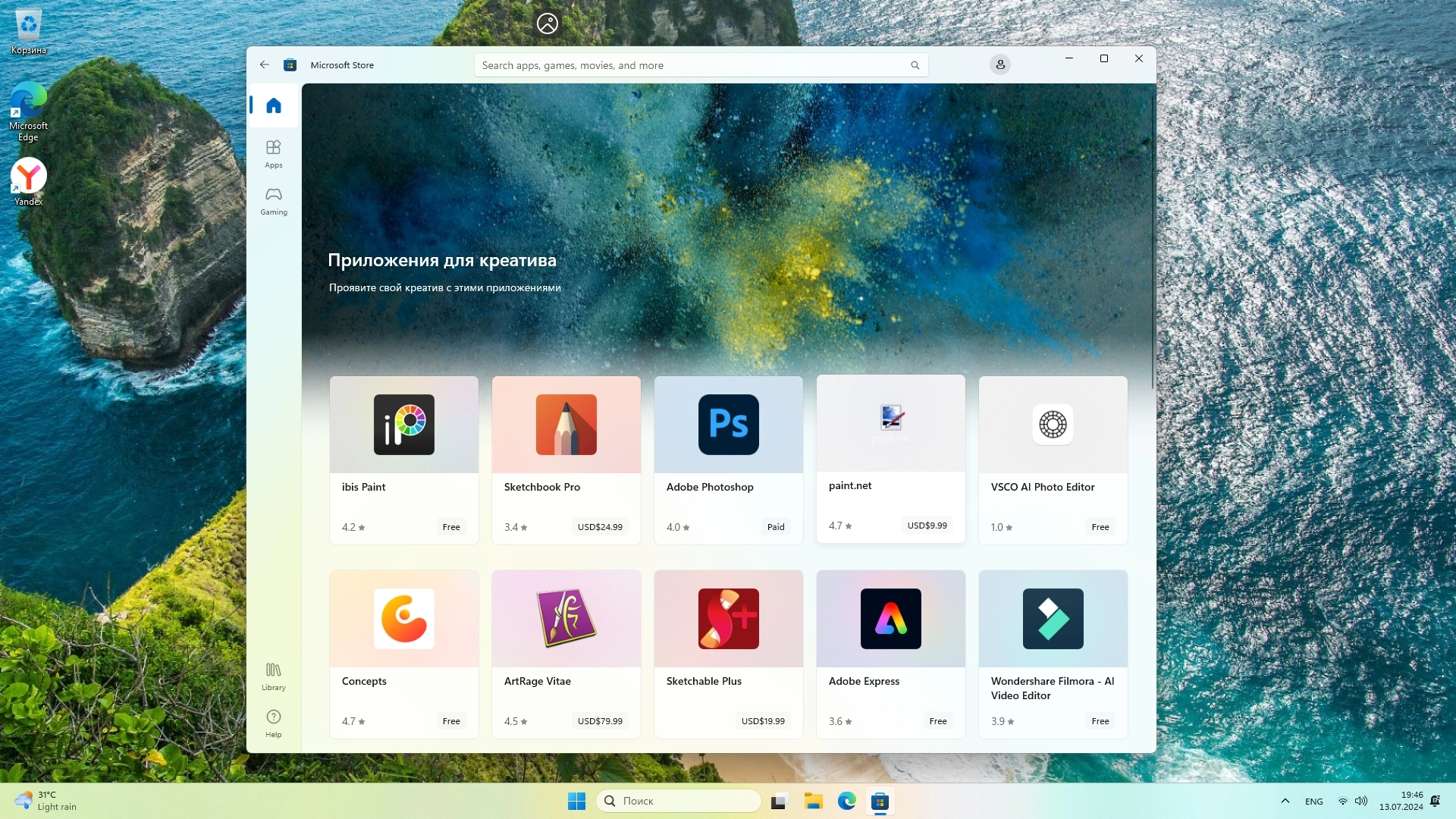
Task: Open the Windows Start menu
Action: click(x=576, y=801)
